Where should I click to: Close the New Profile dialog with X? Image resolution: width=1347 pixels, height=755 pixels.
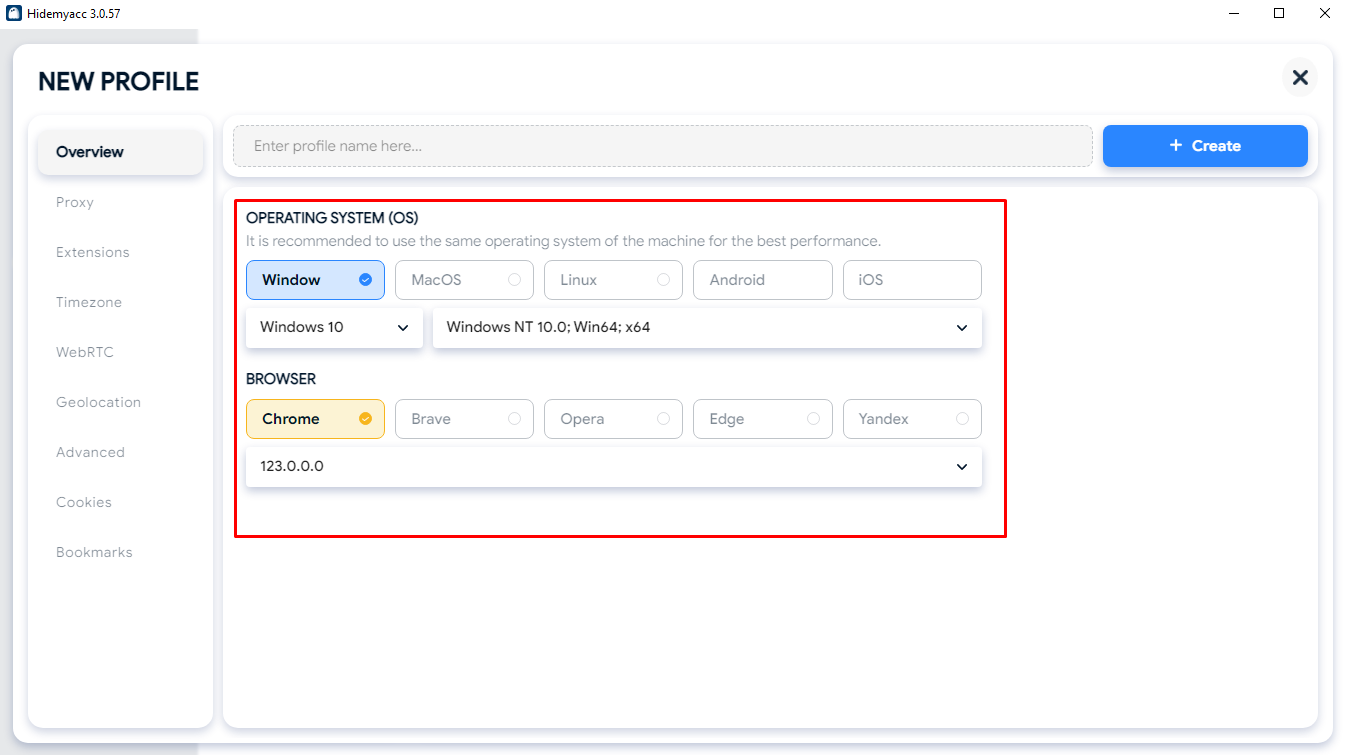point(1300,77)
